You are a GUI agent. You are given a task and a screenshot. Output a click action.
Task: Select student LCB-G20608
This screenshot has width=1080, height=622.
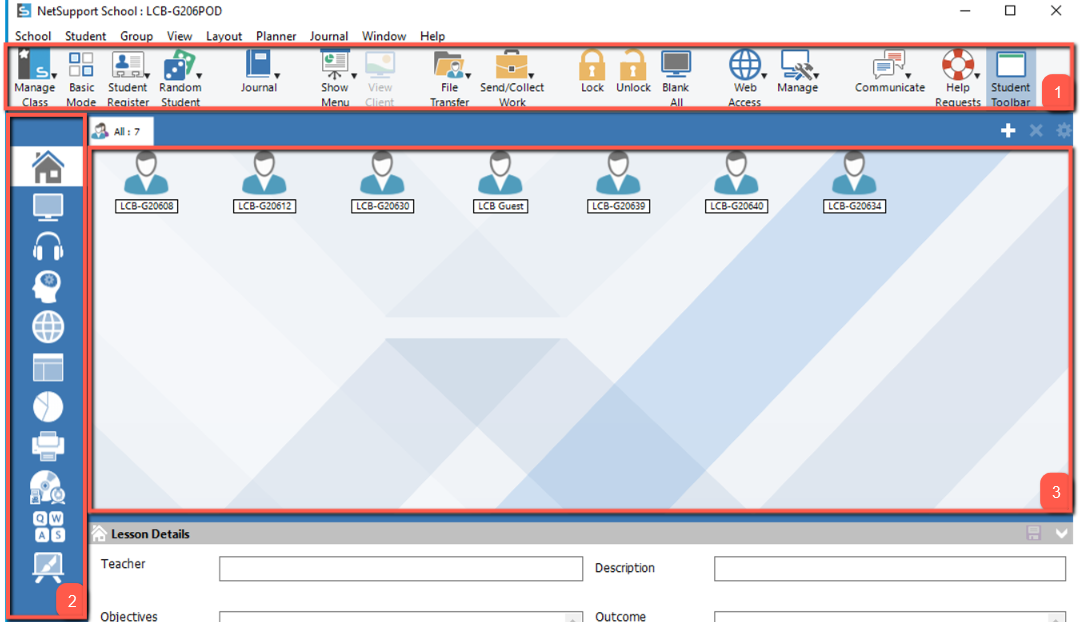click(146, 183)
